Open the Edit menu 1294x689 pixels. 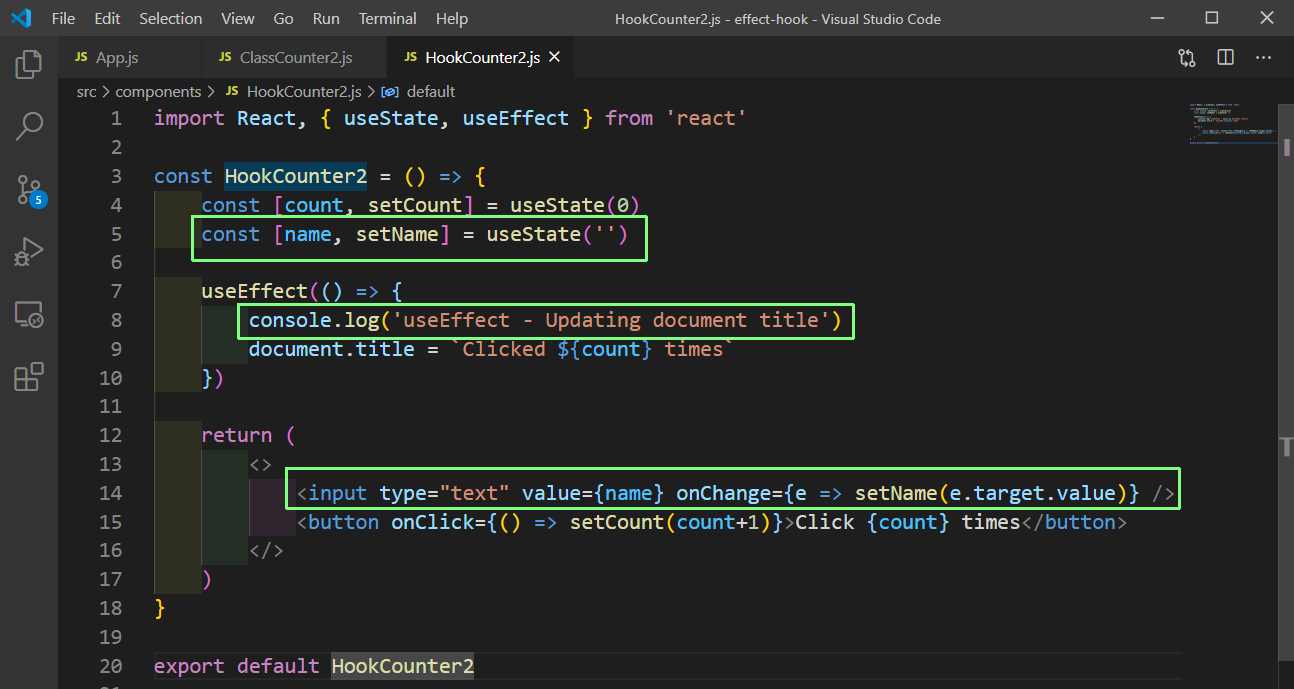coord(107,18)
